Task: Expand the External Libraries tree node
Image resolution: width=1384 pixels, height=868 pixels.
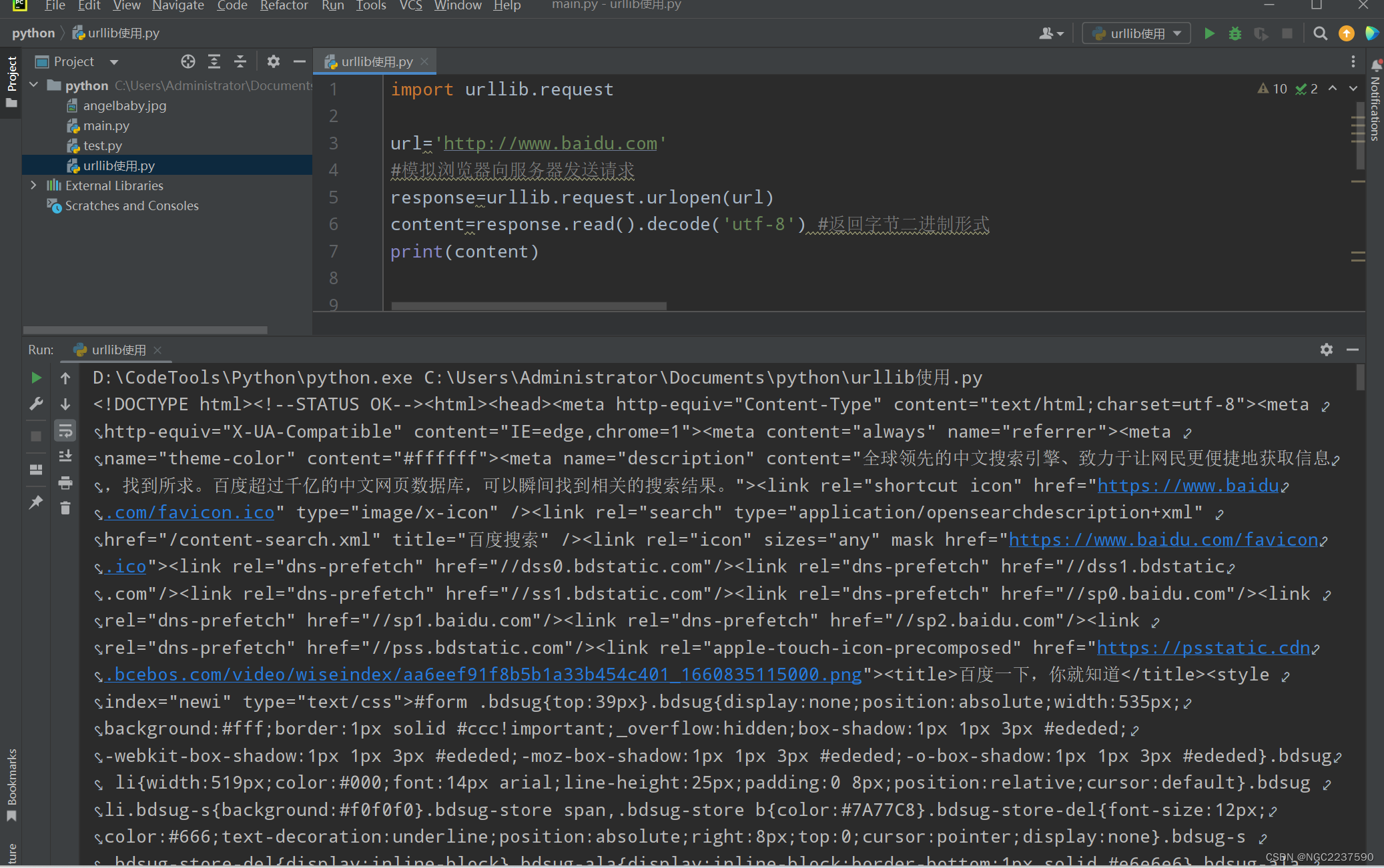Action: click(x=33, y=185)
